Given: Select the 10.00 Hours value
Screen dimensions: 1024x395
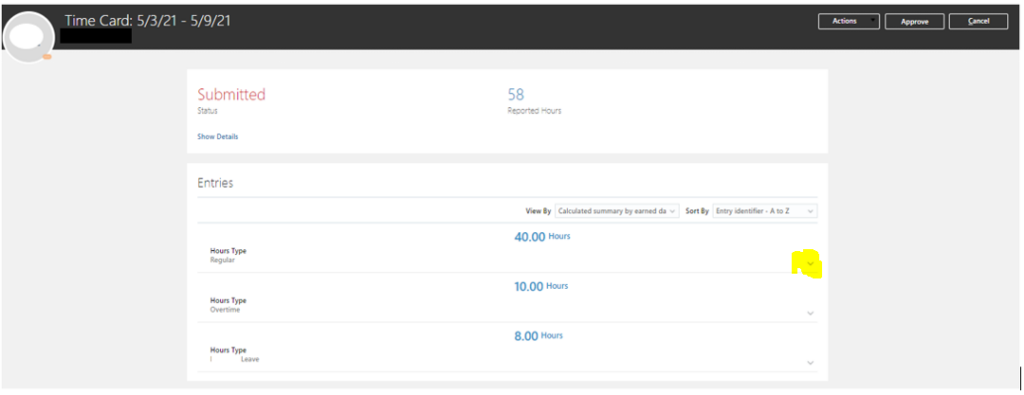Looking at the screenshot, I should coord(541,287).
